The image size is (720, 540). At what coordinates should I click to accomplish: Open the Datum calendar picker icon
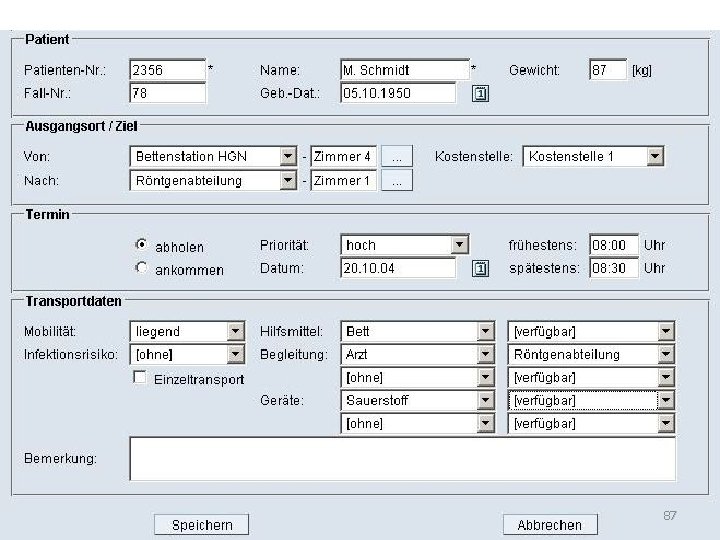tap(480, 269)
